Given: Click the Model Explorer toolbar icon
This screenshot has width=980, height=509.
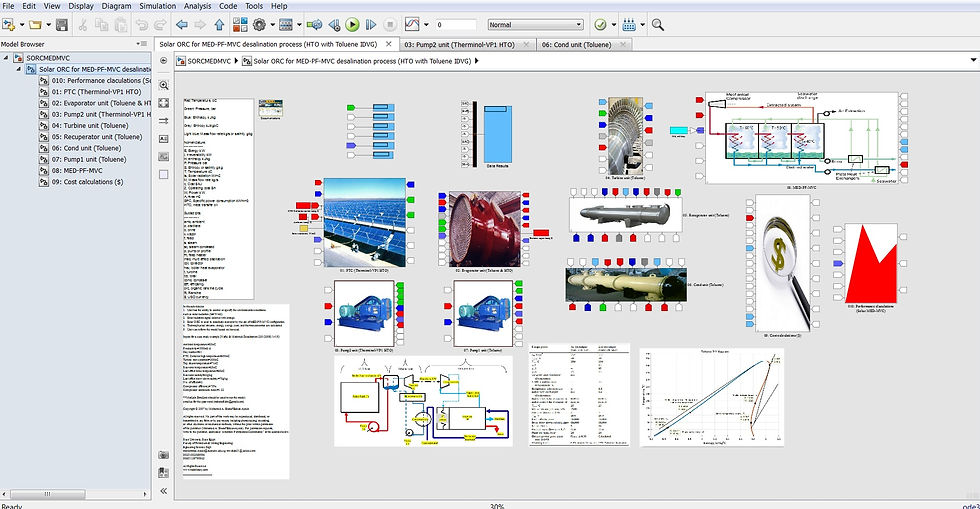Looking at the screenshot, I should click(286, 25).
